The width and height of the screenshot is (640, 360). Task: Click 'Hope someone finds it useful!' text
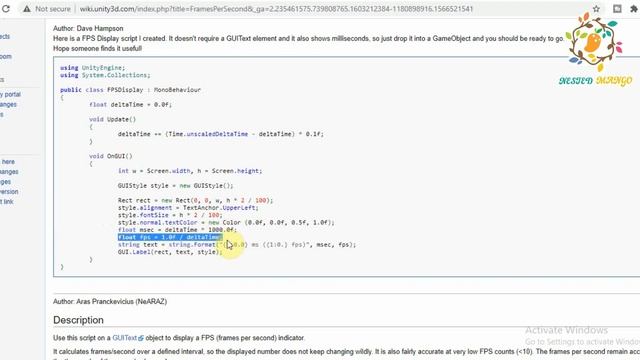click(x=97, y=49)
